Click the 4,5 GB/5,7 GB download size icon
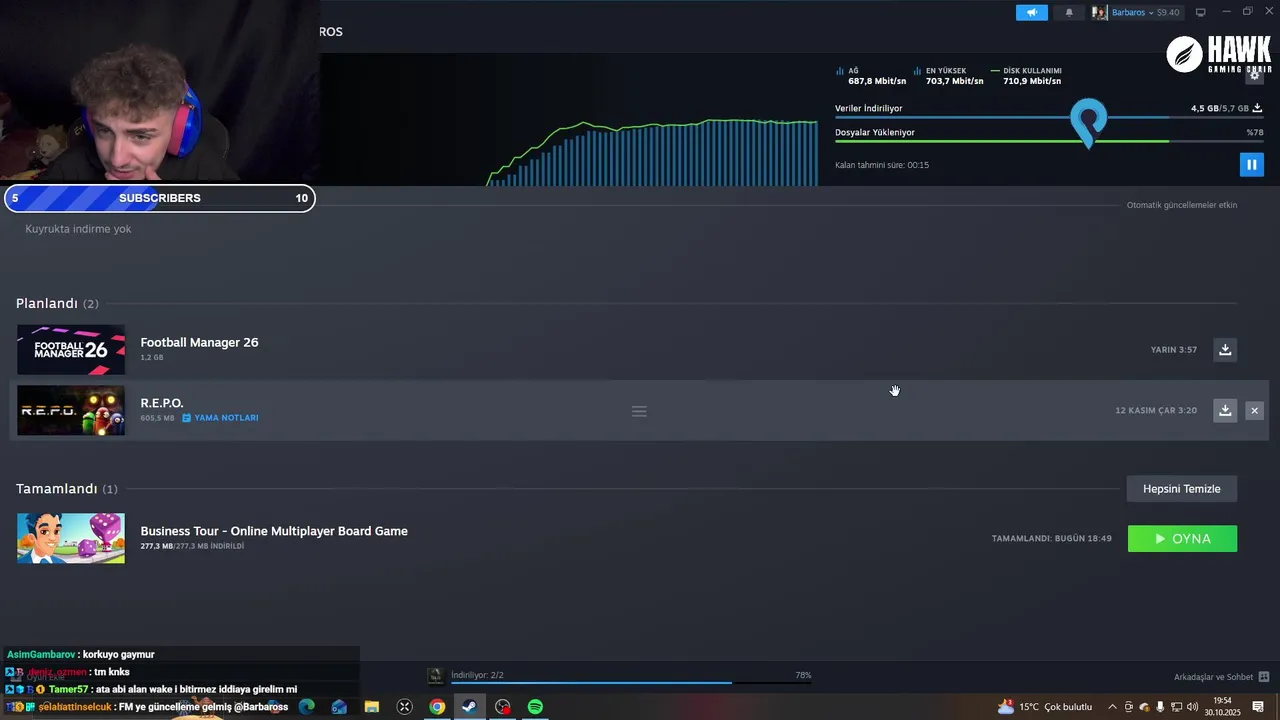Screen dimensions: 1280x720 coord(1257,108)
